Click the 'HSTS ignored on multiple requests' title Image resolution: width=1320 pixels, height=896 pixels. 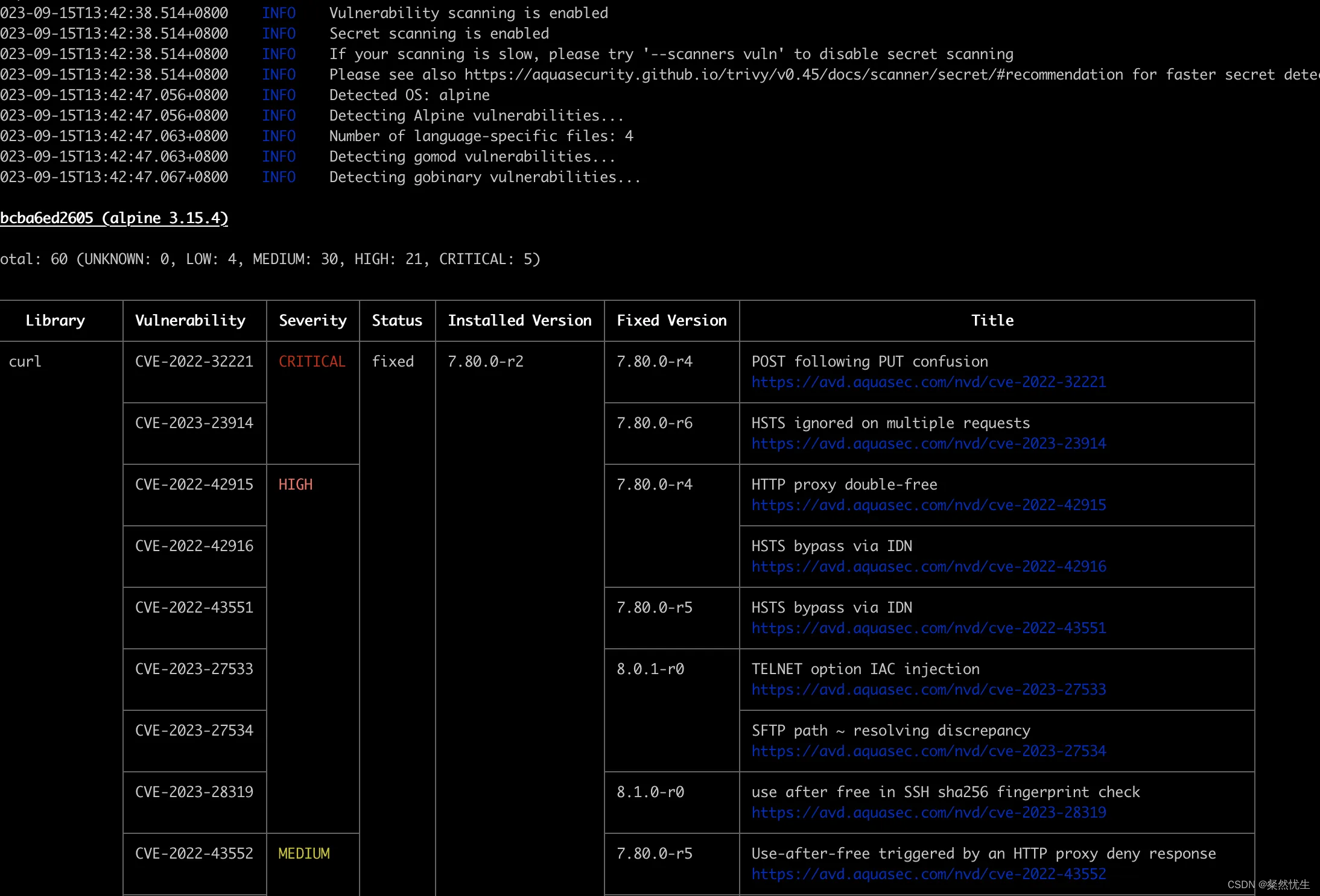[x=891, y=423]
